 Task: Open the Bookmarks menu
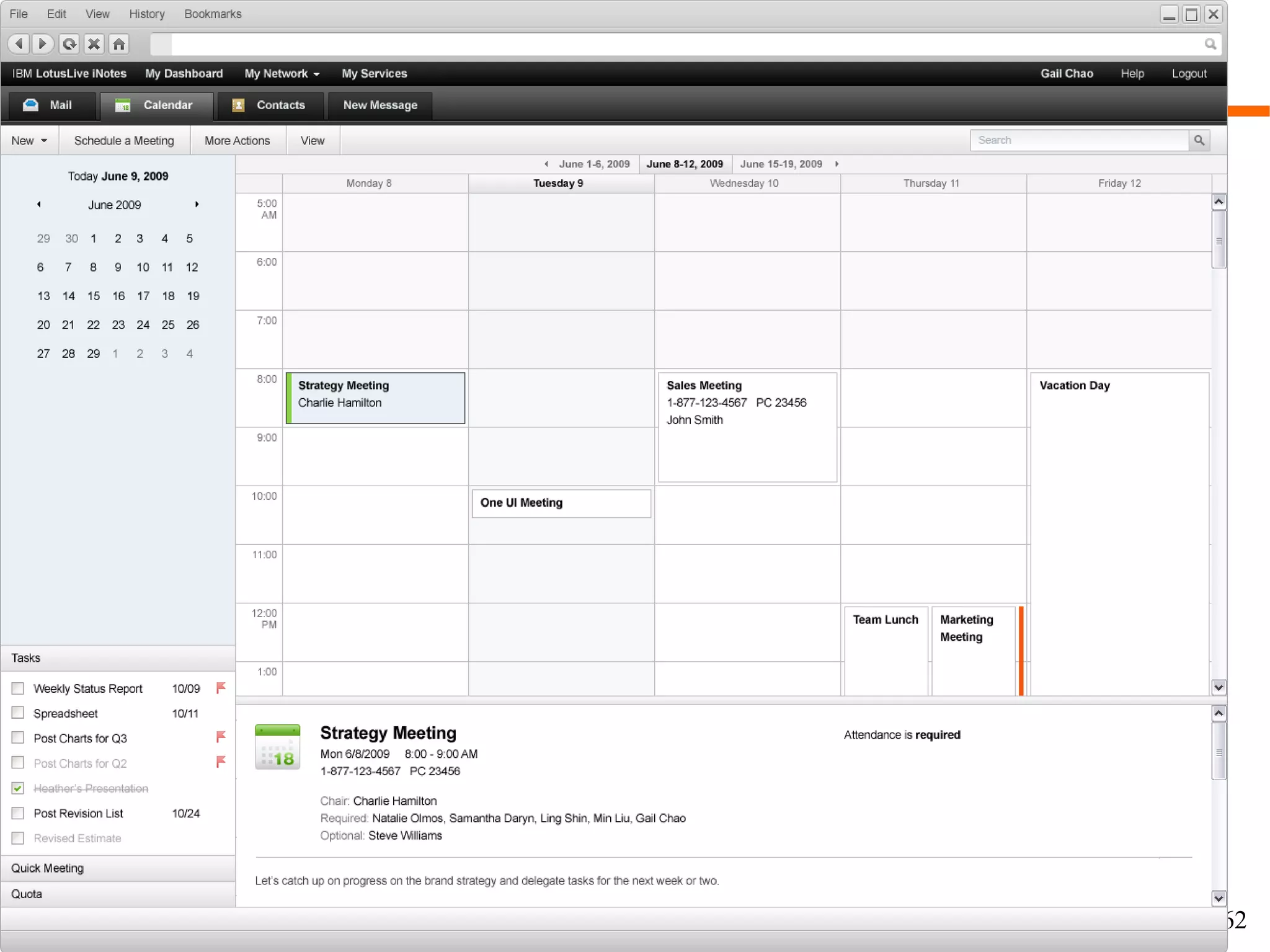(213, 14)
